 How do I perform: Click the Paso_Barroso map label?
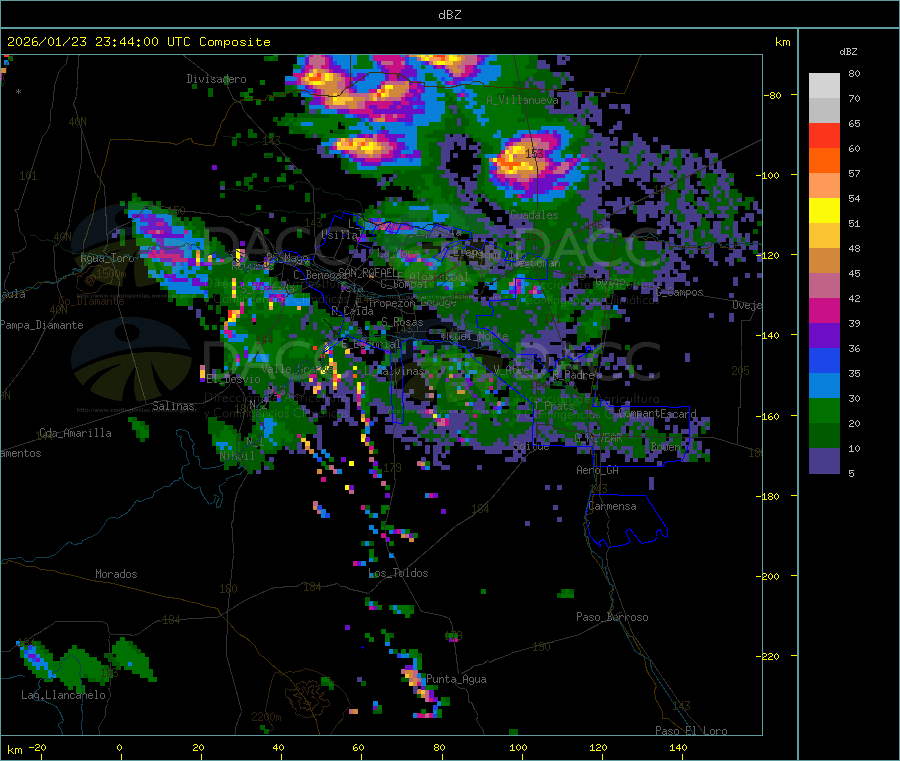[612, 617]
